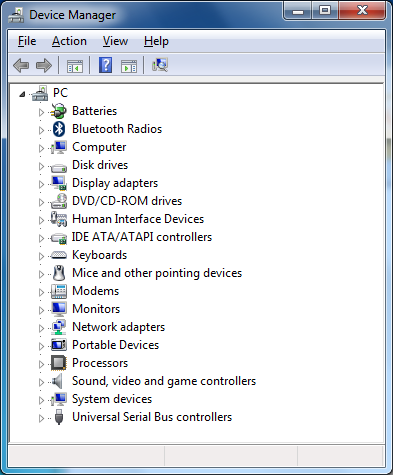Click the USB controllers plug icon
The width and height of the screenshot is (393, 475).
pos(59,417)
